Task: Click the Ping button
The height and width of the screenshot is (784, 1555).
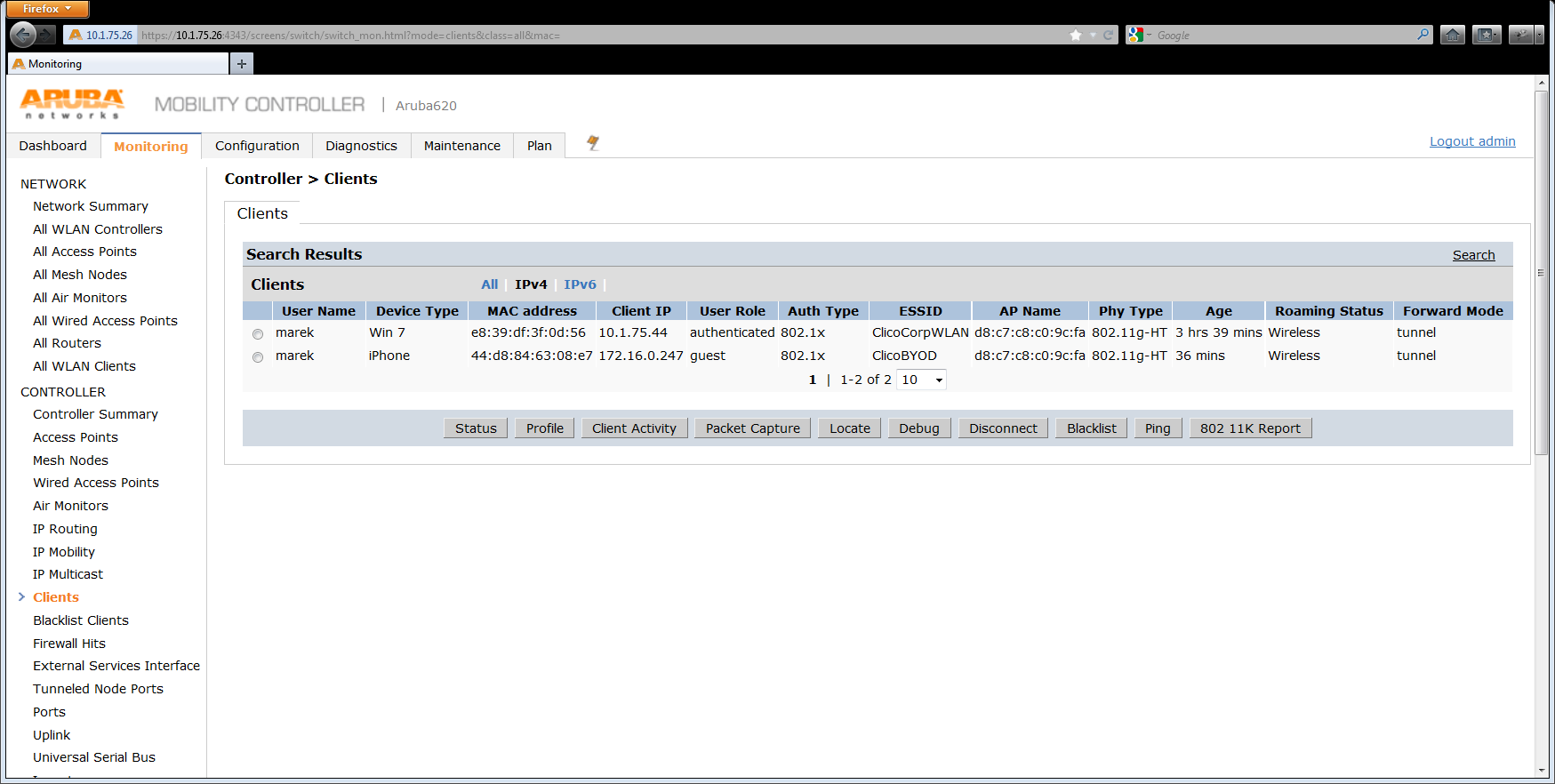Action: [1158, 428]
